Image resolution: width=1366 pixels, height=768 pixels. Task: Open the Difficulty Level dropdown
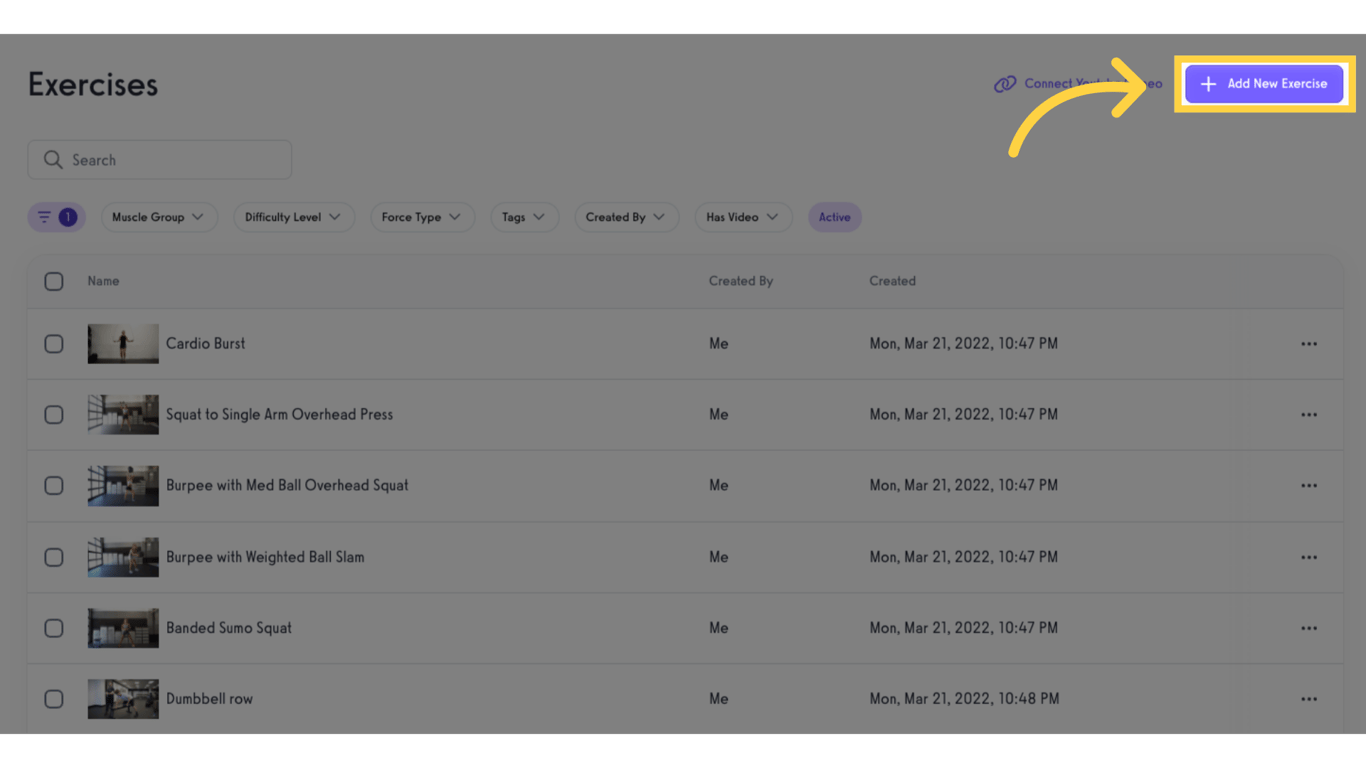(294, 217)
